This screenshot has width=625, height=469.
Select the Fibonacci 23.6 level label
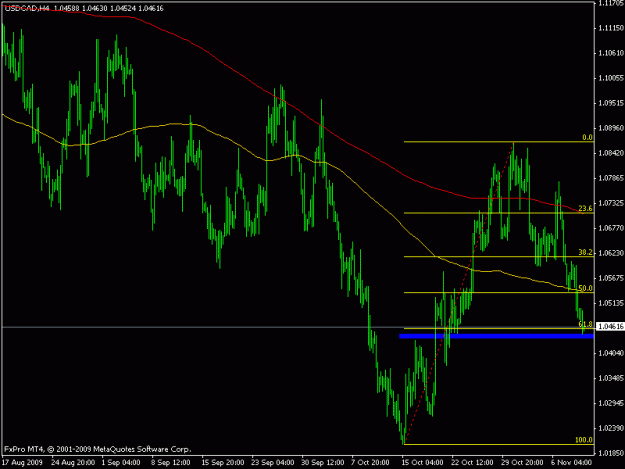[x=585, y=208]
